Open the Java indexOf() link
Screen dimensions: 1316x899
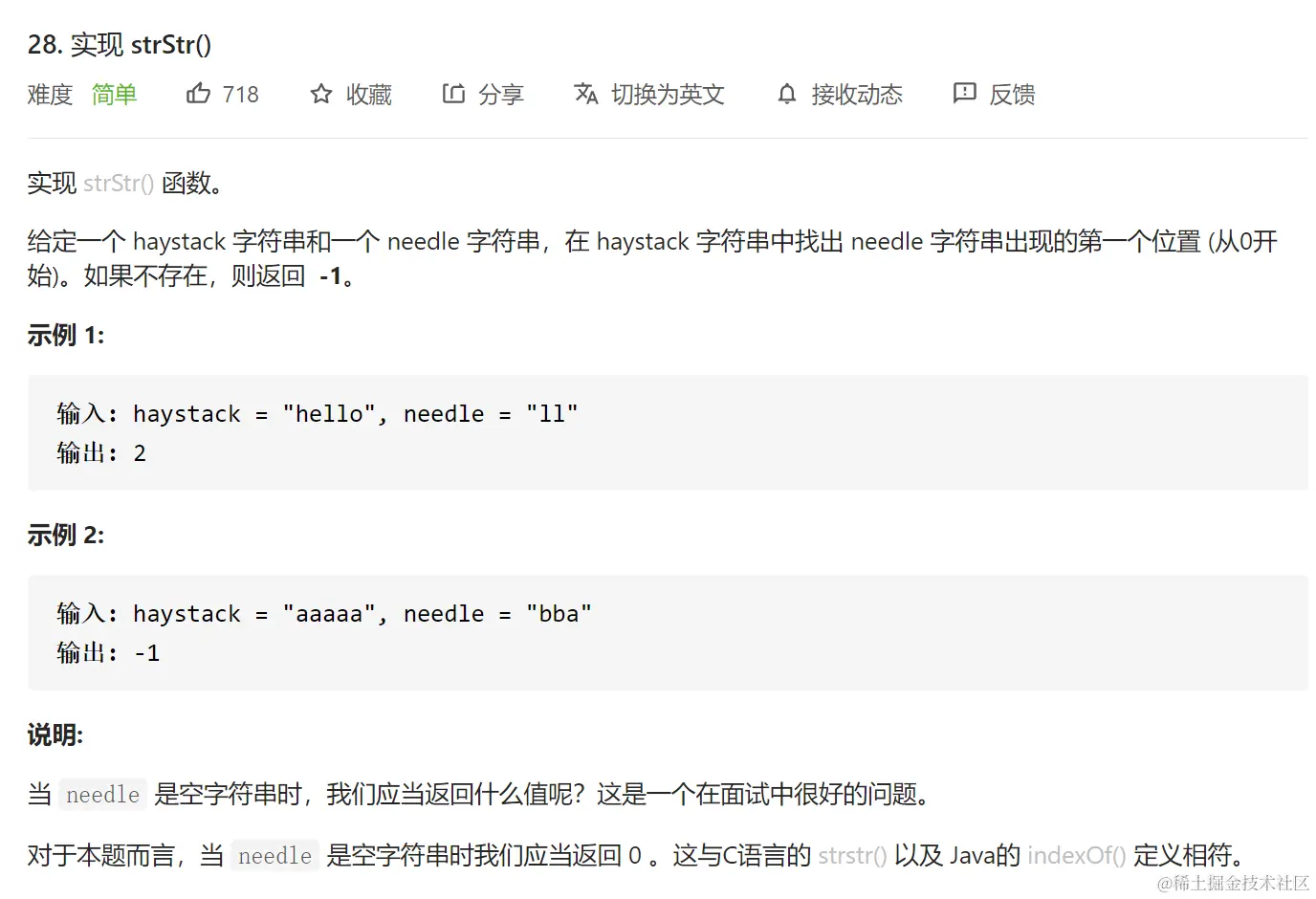[1076, 855]
